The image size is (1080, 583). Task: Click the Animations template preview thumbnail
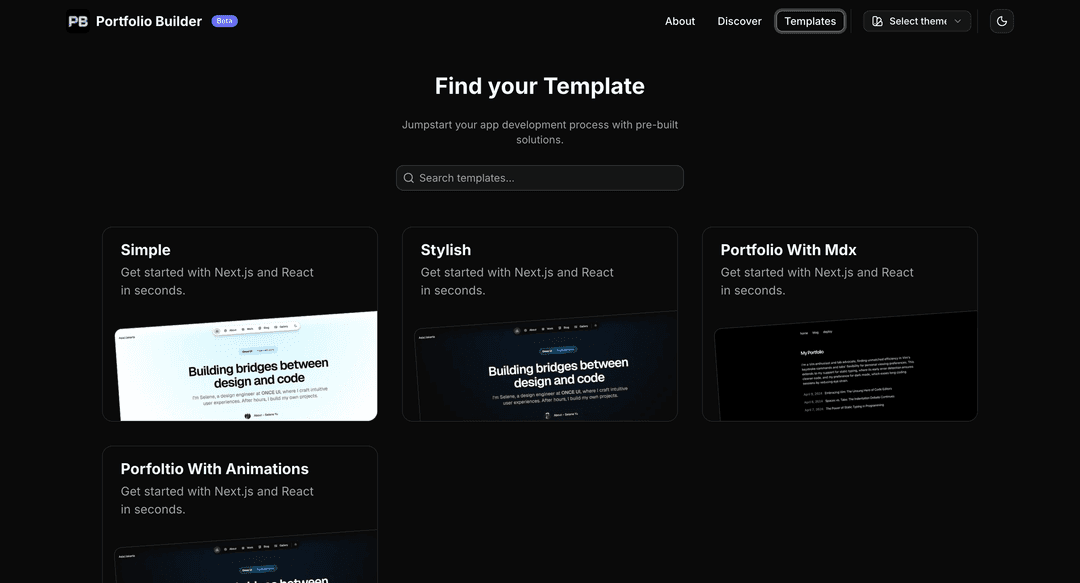[x=246, y=560]
